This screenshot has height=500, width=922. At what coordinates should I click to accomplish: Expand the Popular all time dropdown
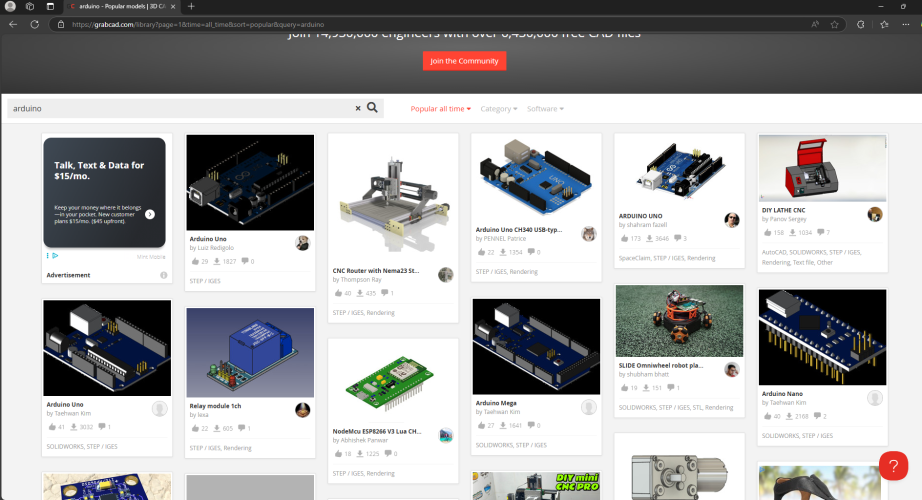point(440,108)
